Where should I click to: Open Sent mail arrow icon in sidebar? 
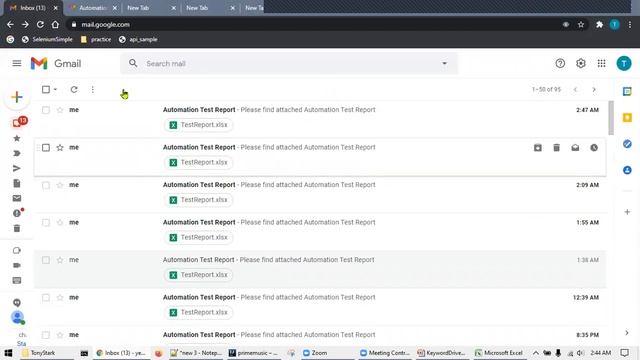tap(17, 168)
